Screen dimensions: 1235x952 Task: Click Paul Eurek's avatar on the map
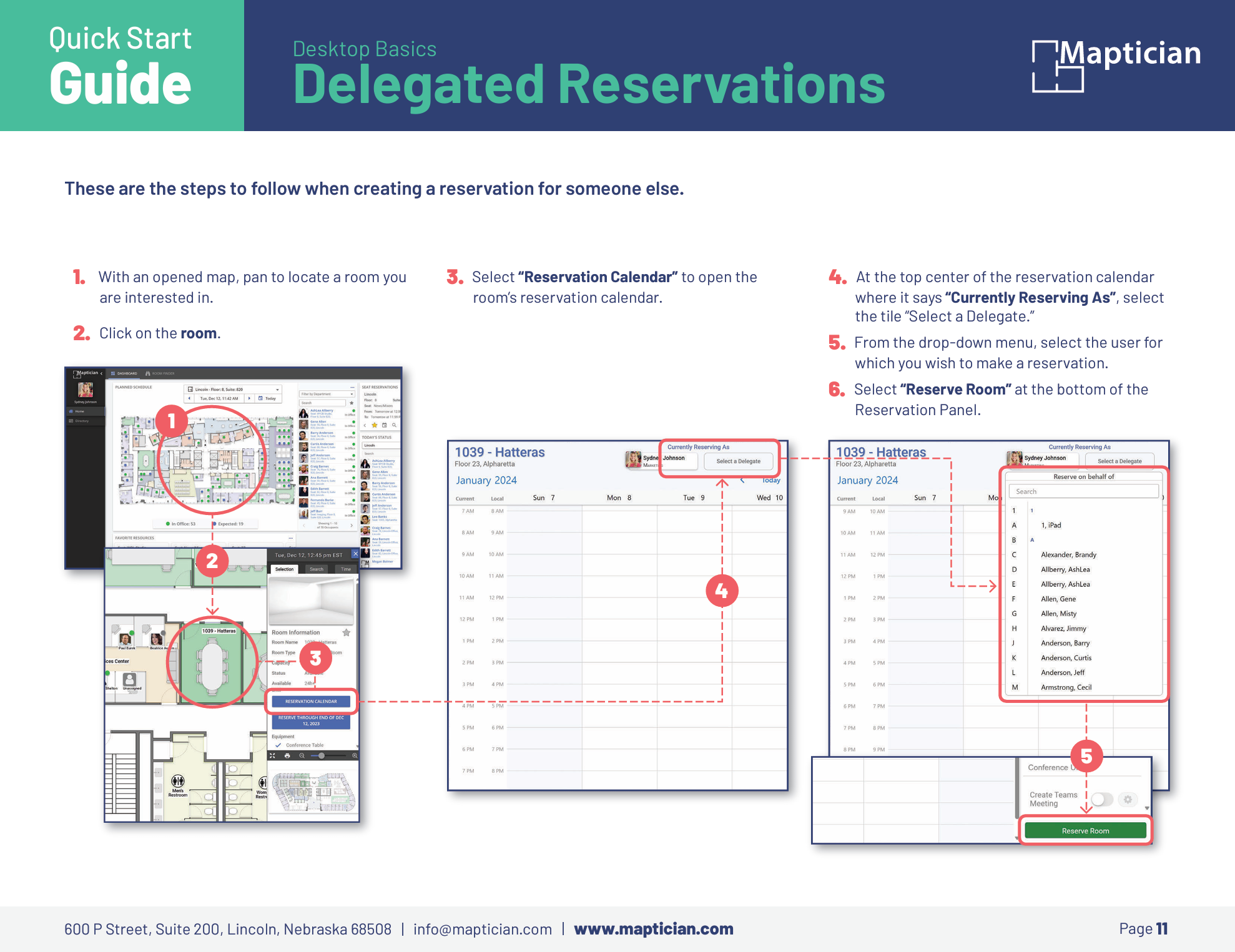click(125, 639)
